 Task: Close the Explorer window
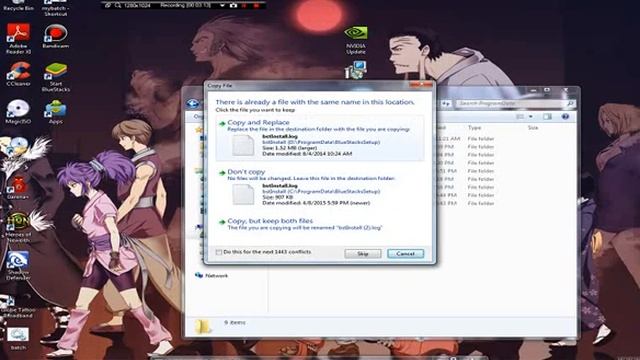tap(565, 90)
